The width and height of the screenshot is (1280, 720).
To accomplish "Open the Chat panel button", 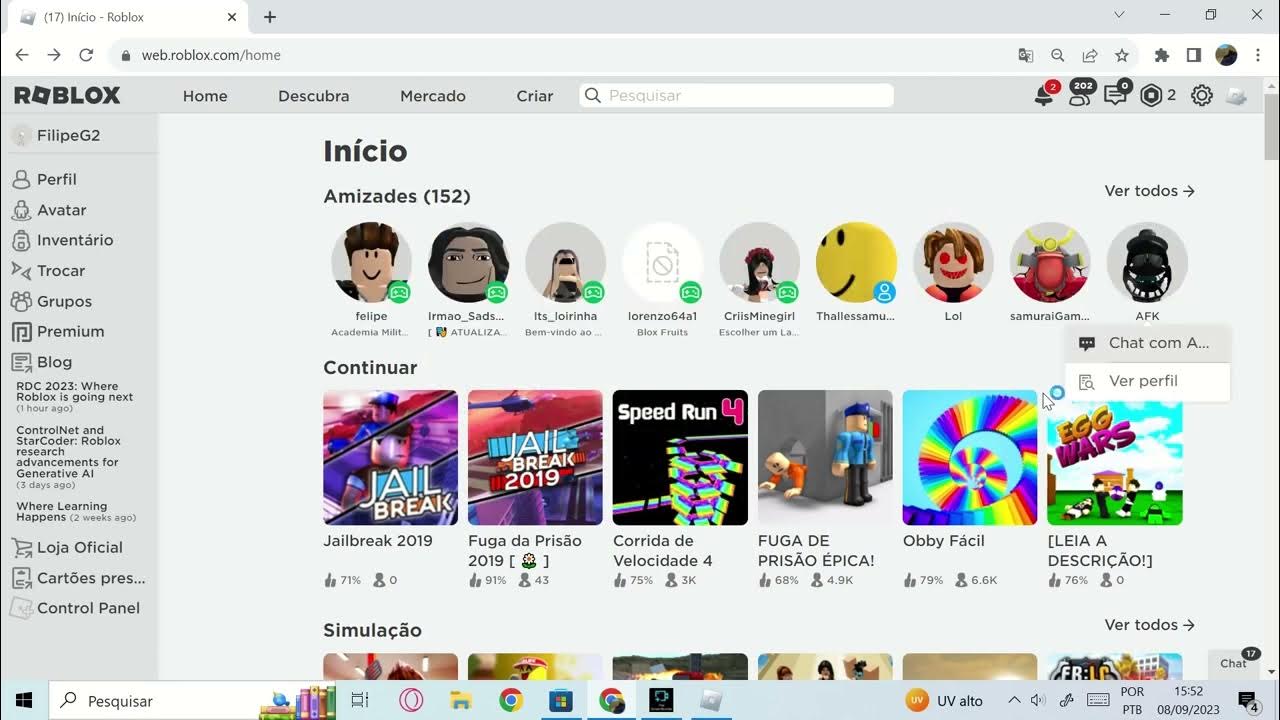I will click(1234, 663).
